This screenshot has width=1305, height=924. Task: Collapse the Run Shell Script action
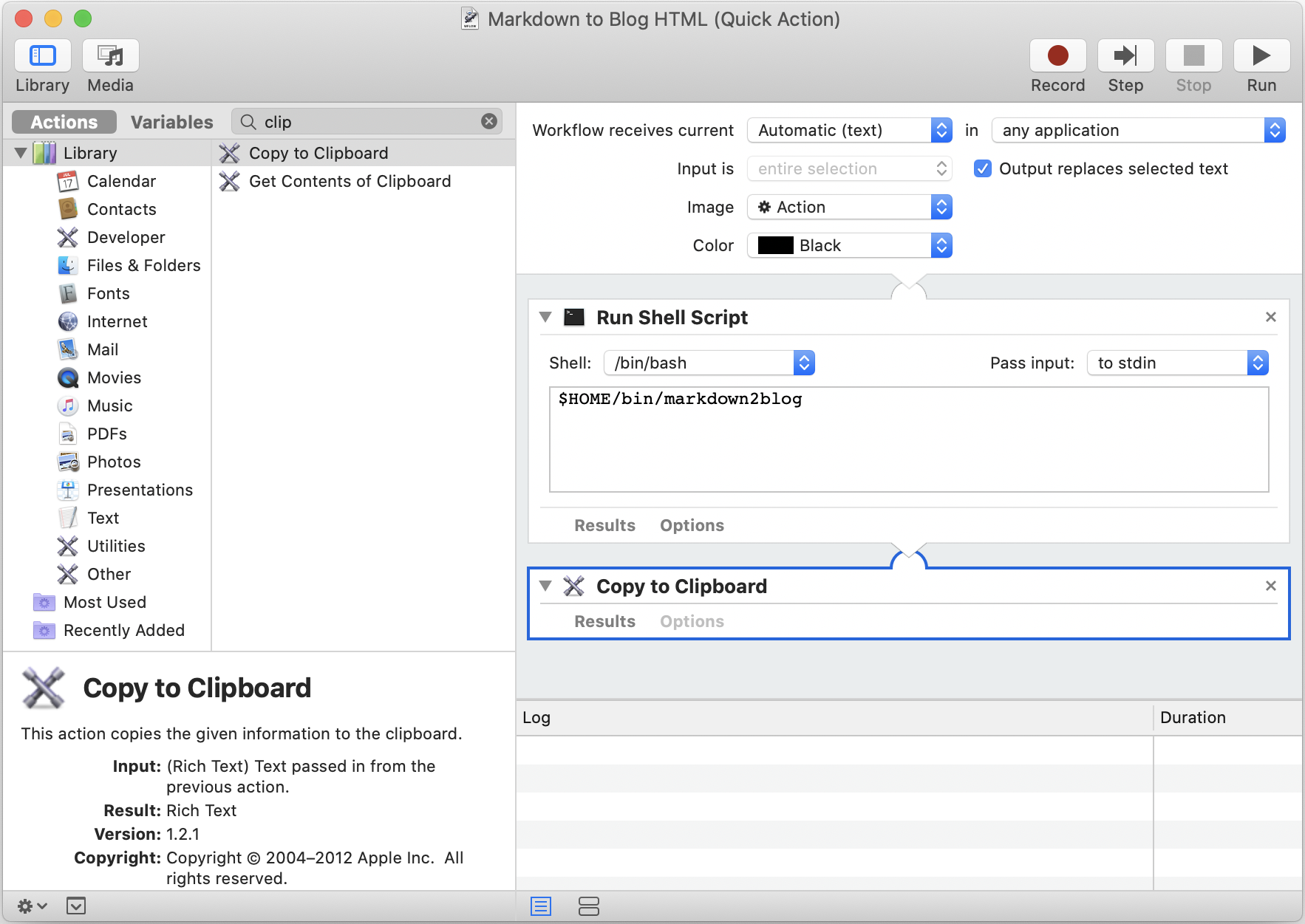[545, 318]
